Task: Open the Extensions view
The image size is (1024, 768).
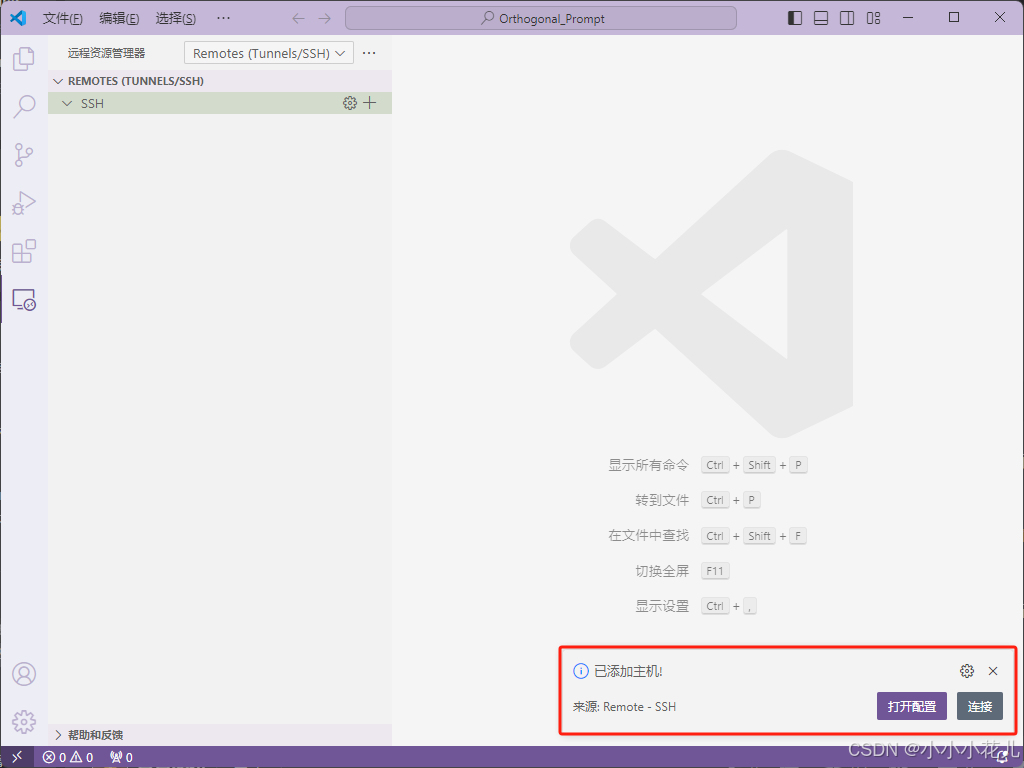Action: click(24, 251)
